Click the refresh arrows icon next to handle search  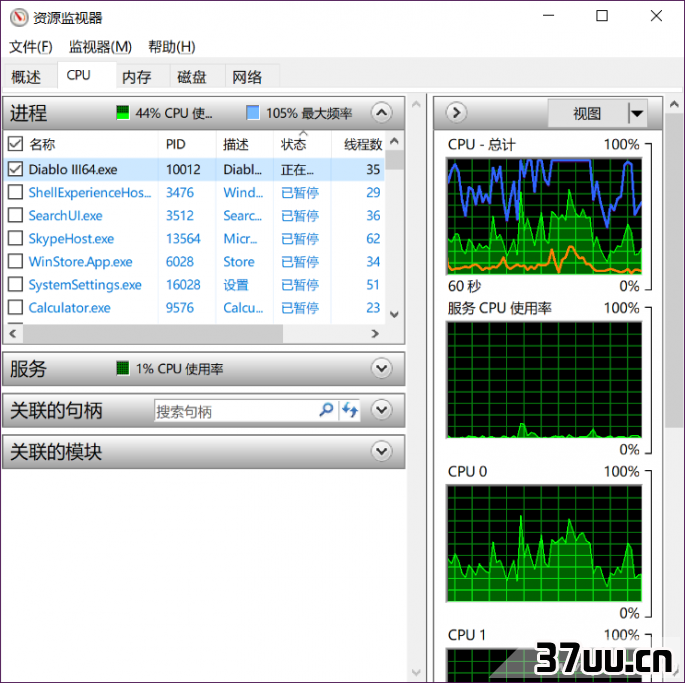pyautogui.click(x=350, y=410)
